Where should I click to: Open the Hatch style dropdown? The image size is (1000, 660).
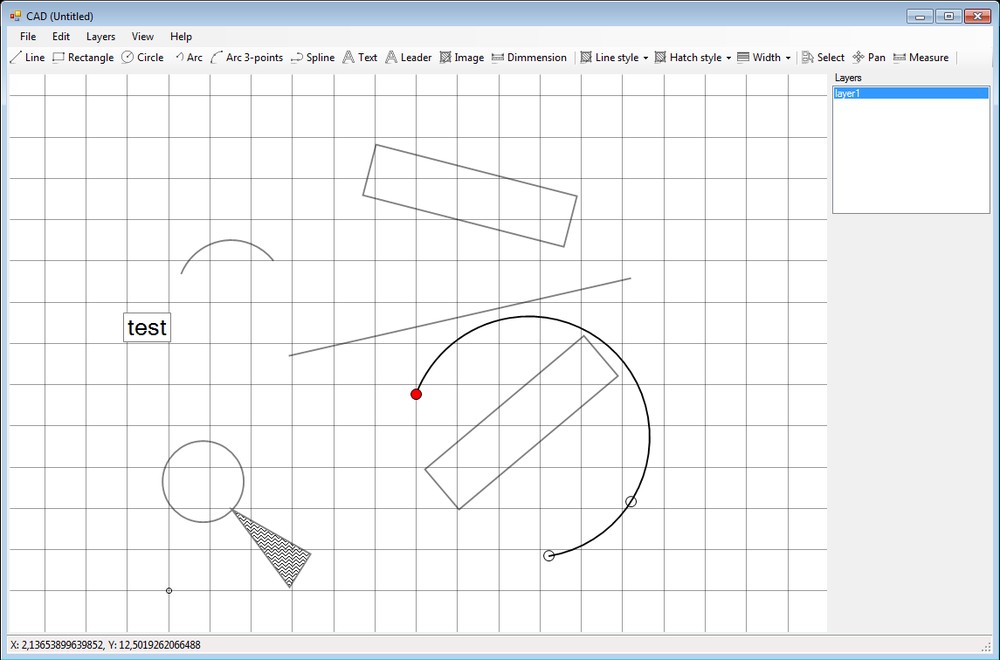[693, 57]
